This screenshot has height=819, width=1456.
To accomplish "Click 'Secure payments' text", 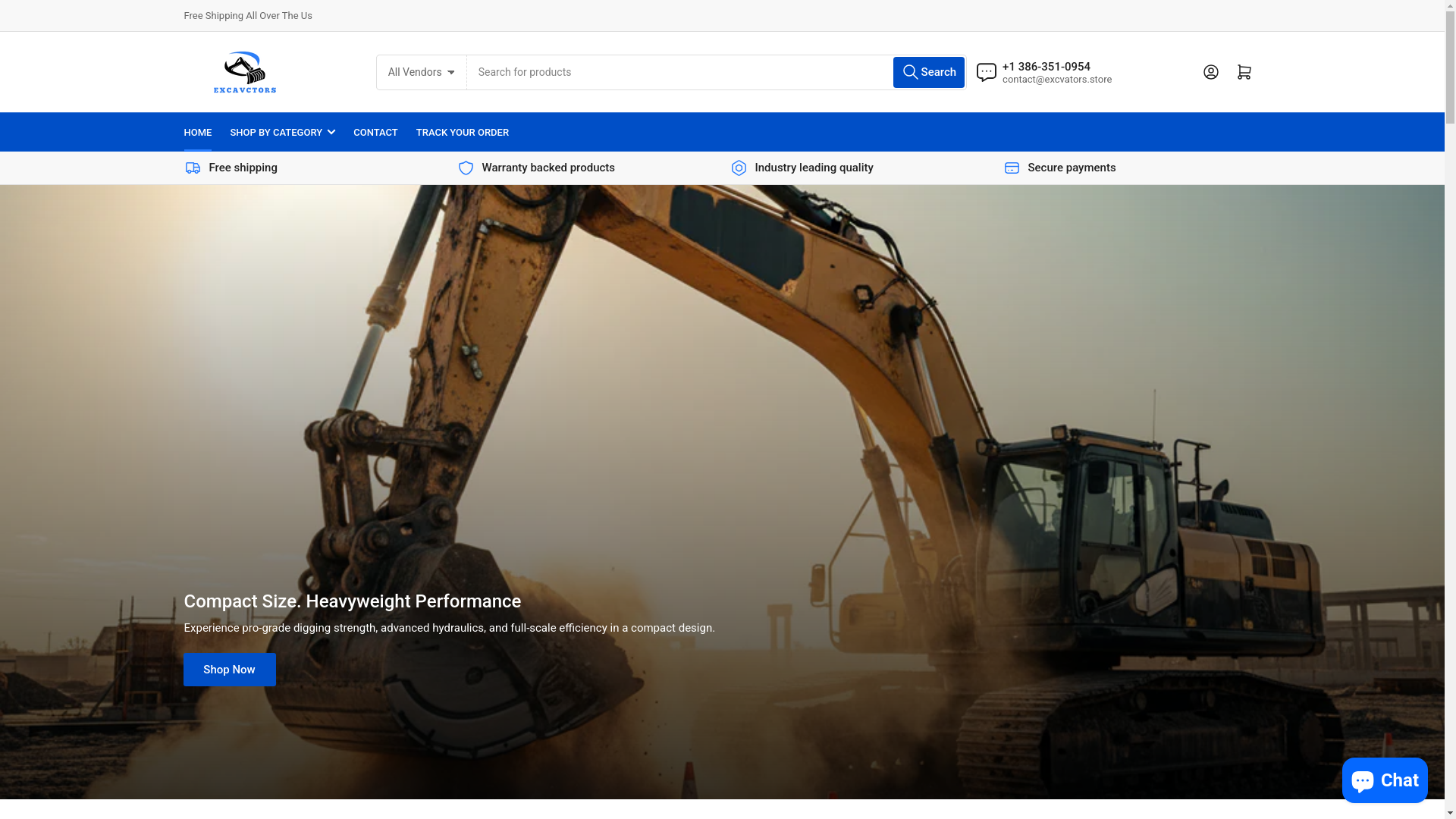I will [1072, 168].
